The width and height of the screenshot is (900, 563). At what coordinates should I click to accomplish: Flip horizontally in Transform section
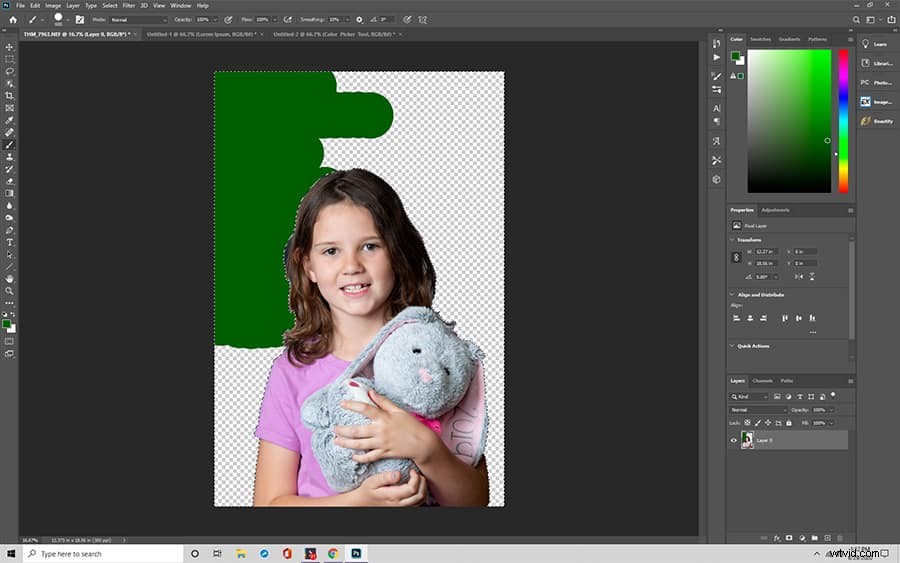(798, 277)
